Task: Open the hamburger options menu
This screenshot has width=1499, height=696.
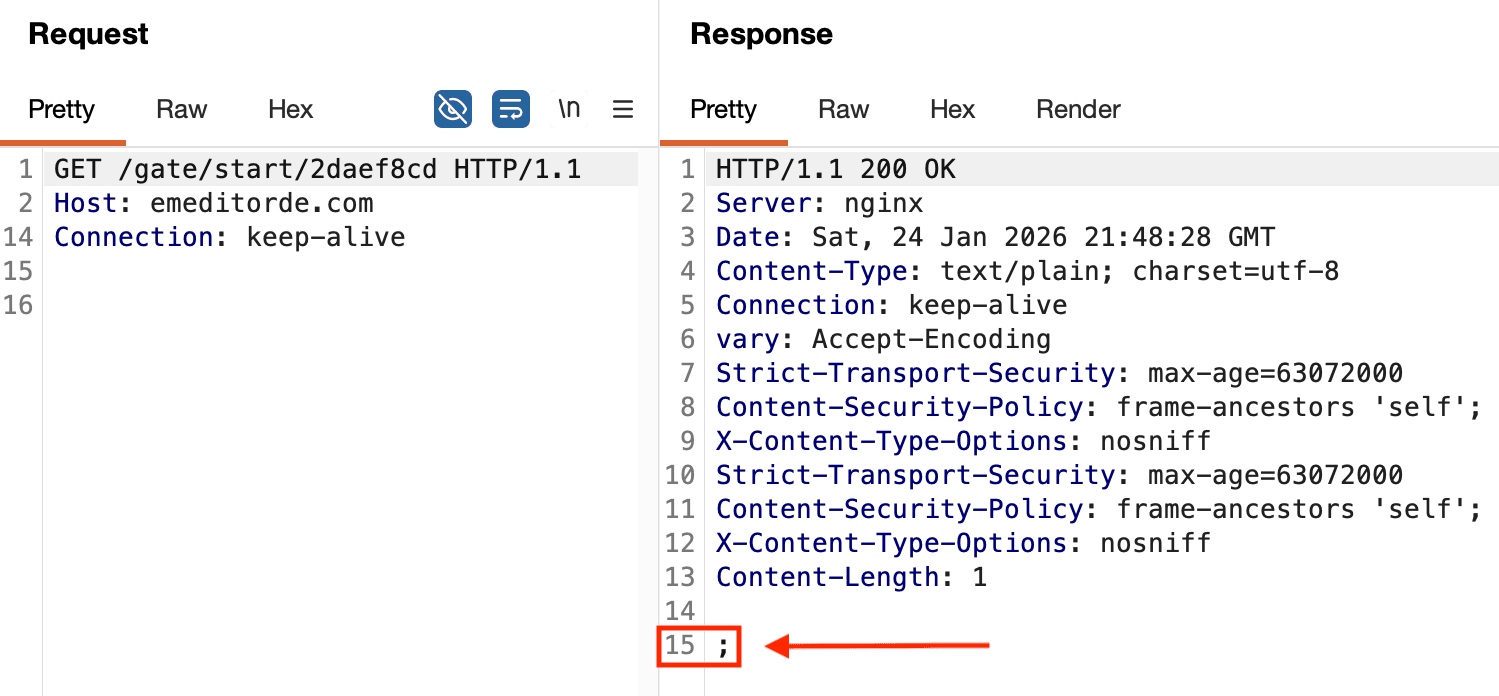Action: [622, 109]
